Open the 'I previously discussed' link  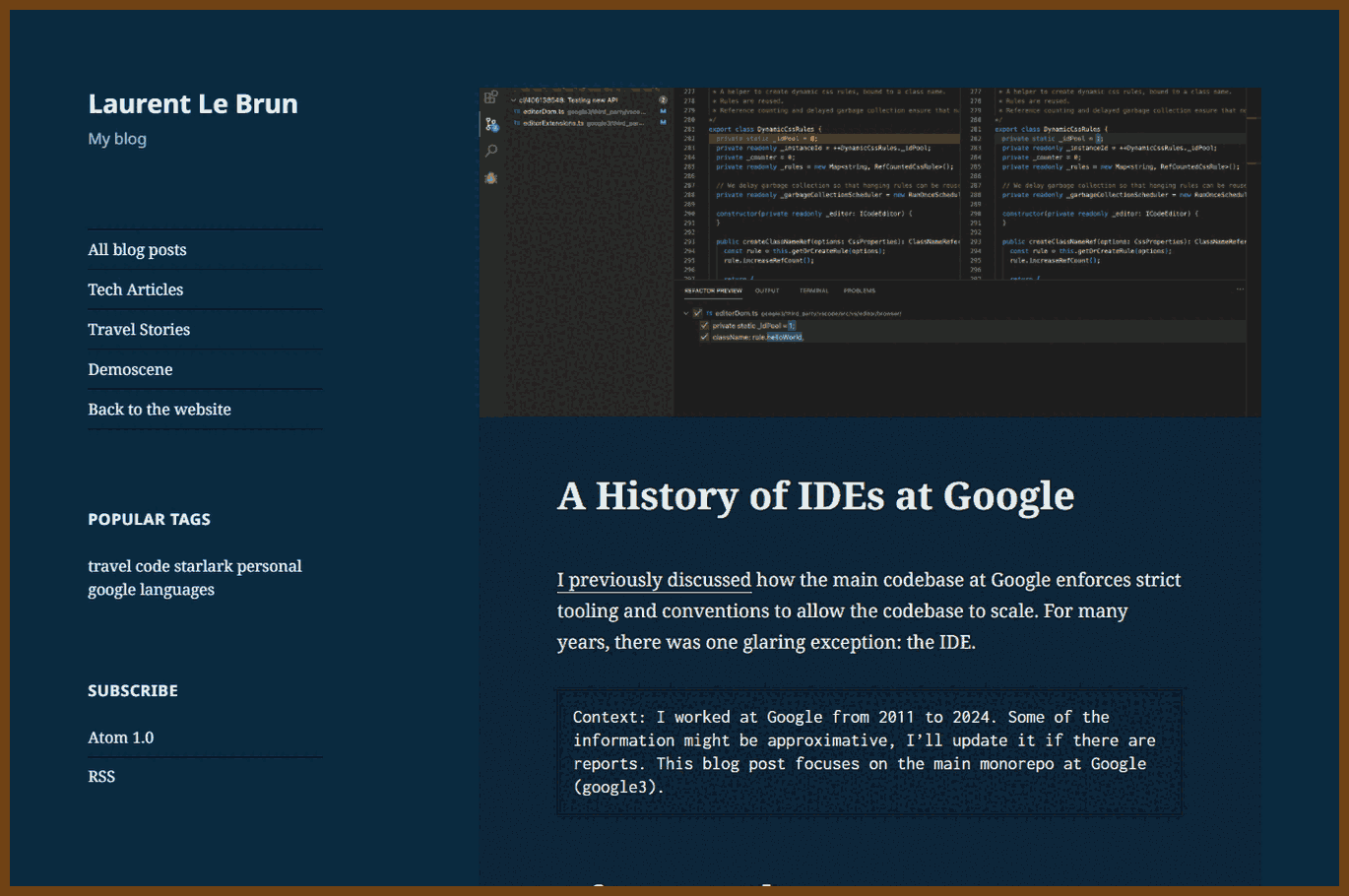pyautogui.click(x=654, y=580)
